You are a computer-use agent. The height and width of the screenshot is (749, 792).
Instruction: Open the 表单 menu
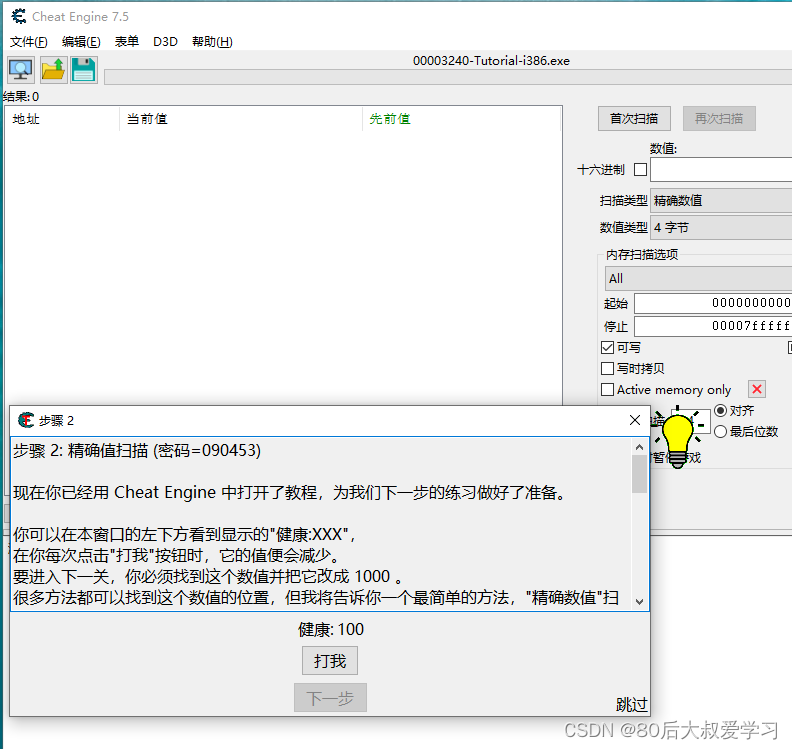coord(127,41)
